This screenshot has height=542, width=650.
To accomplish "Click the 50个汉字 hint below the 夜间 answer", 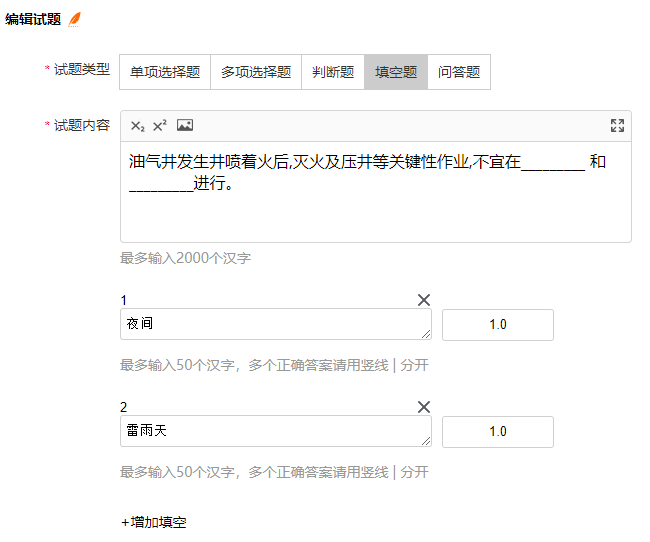I will pos(274,365).
